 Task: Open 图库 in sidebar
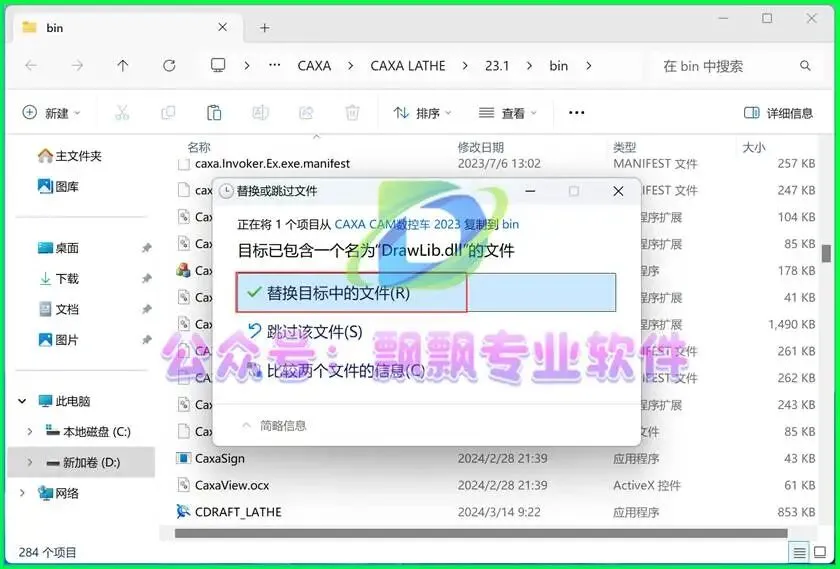coord(58,186)
